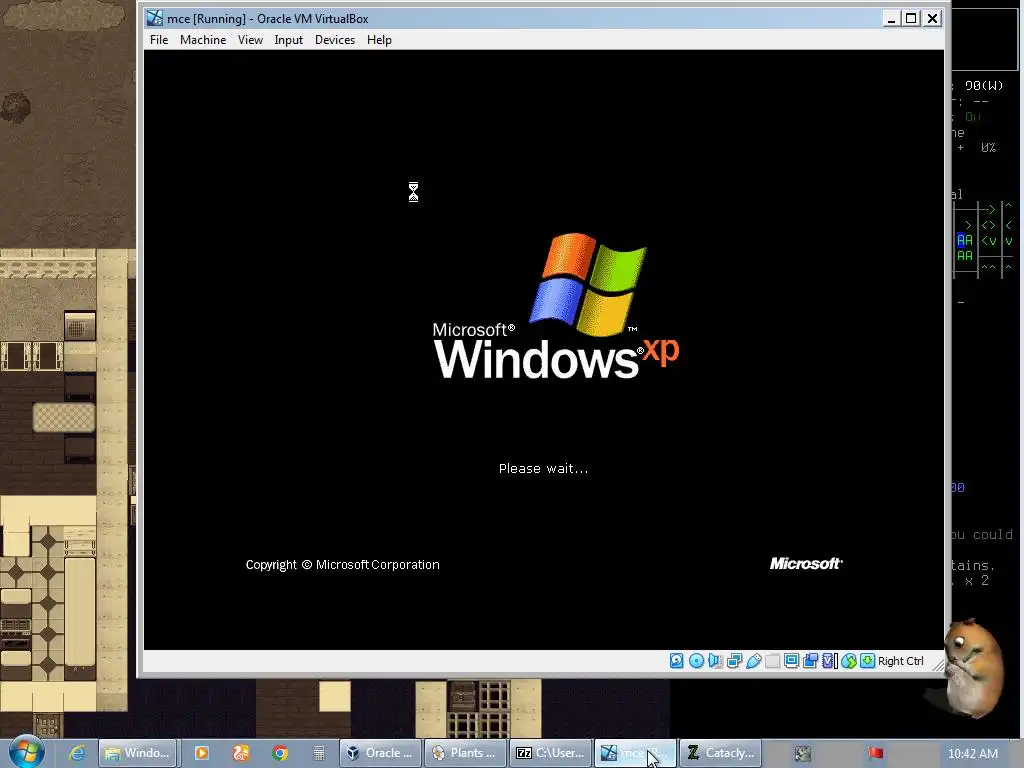
Task: Click the USB devices status icon
Action: [753, 661]
